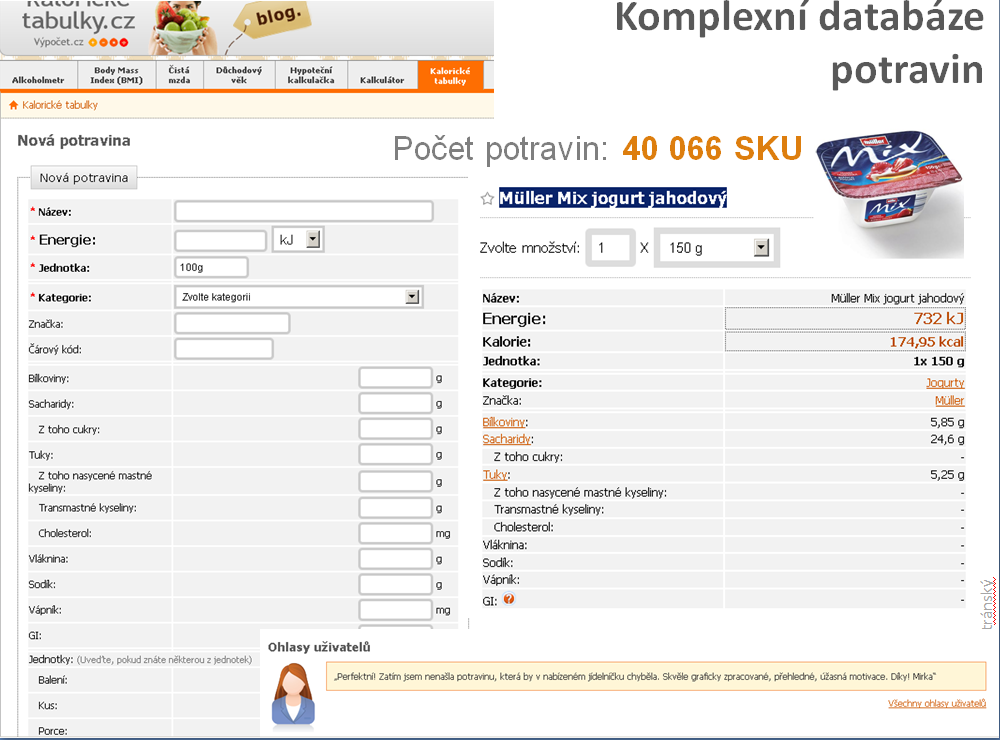The width and height of the screenshot is (1000, 740).
Task: Click the Výpočet.cz text under the logo
Action: (59, 42)
